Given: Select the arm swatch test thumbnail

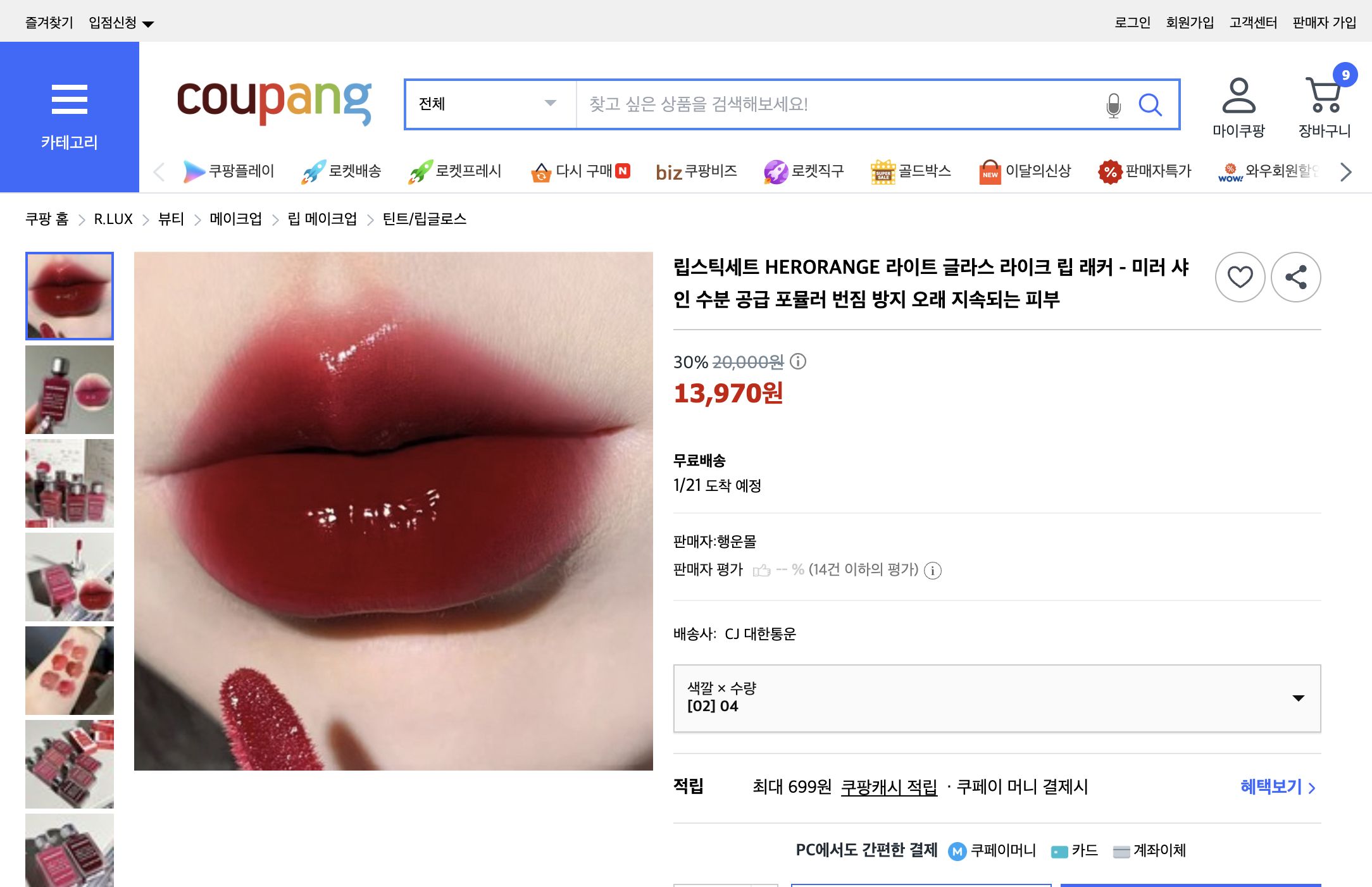Looking at the screenshot, I should 69,670.
